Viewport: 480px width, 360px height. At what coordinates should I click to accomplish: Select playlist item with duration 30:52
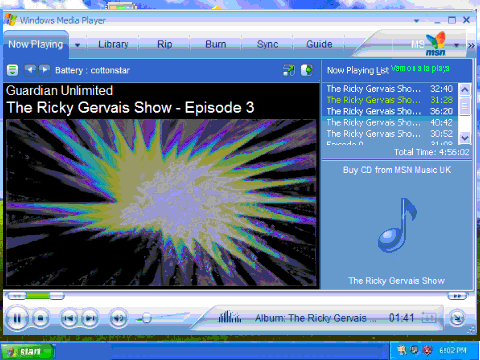click(390, 134)
